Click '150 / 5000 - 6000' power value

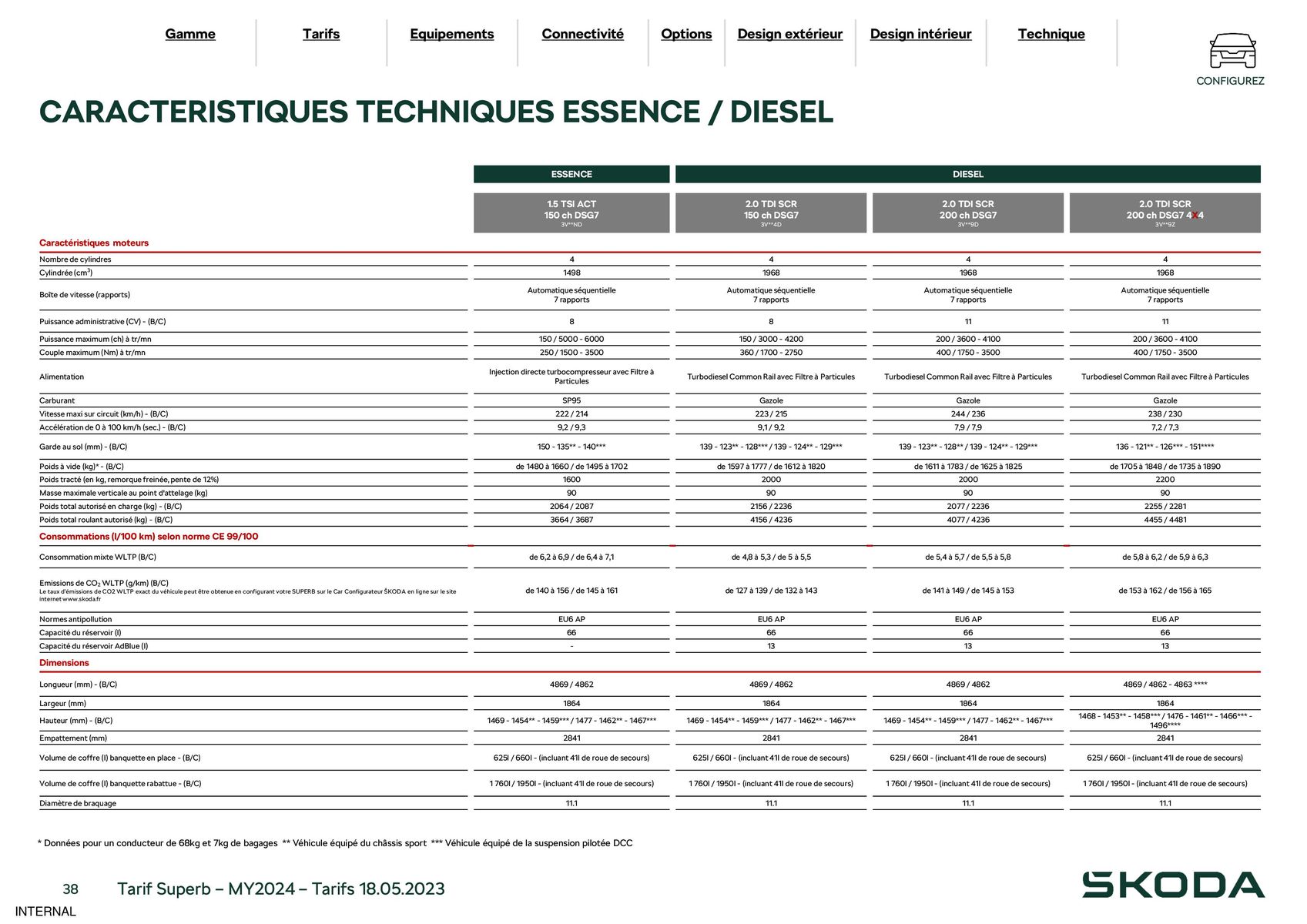(x=571, y=339)
